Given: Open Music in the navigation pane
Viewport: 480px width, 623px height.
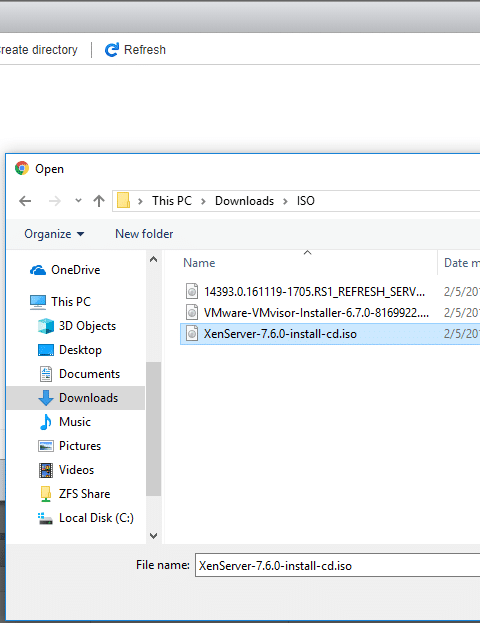Looking at the screenshot, I should 75,422.
